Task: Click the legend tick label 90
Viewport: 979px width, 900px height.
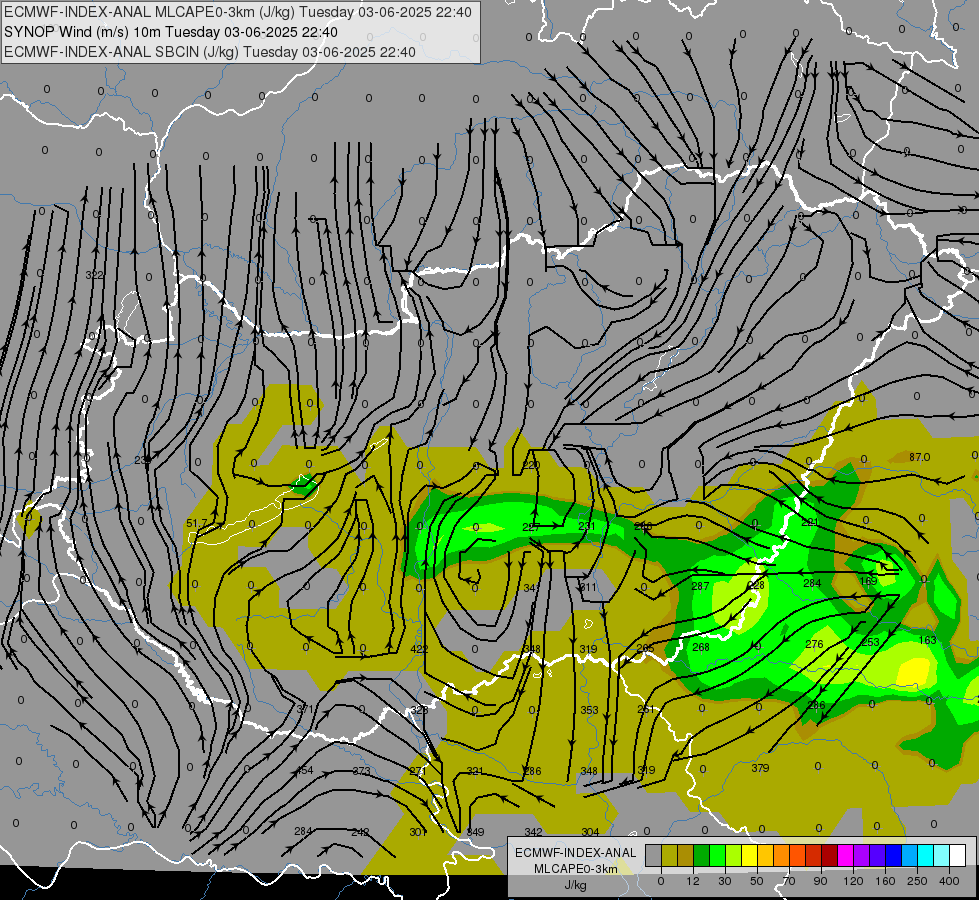Action: [820, 881]
